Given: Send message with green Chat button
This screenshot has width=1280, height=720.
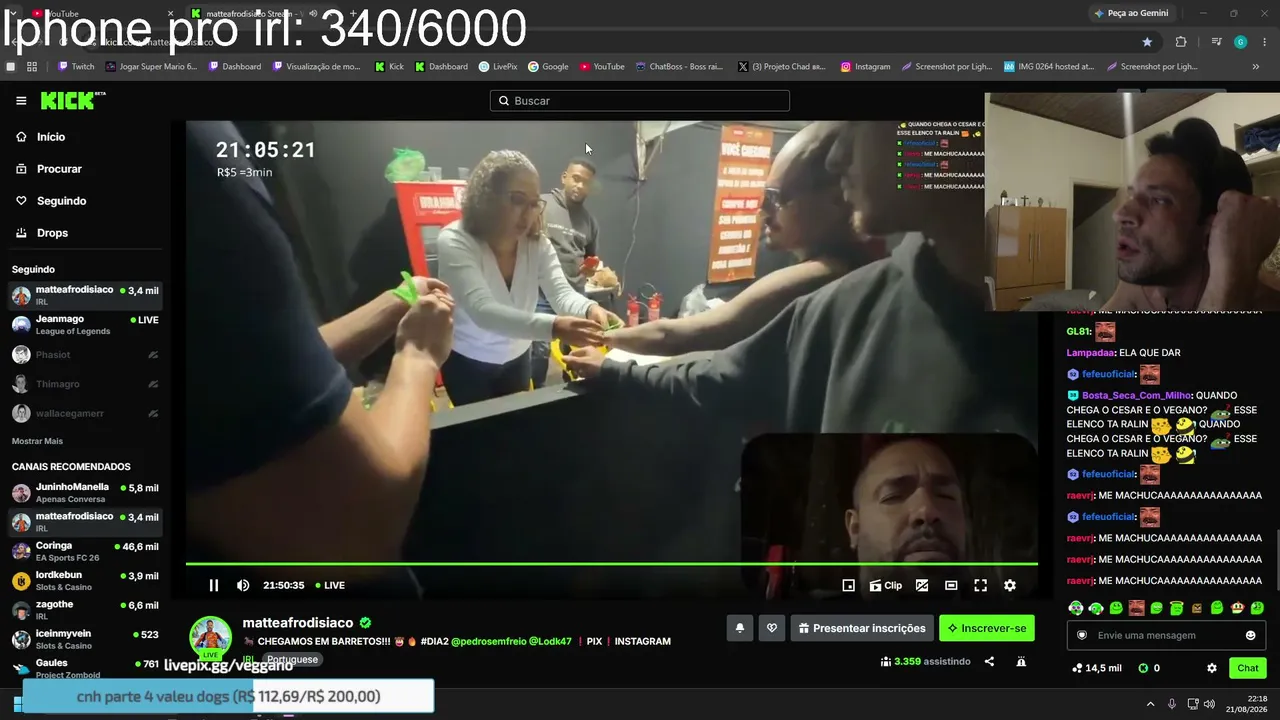Looking at the screenshot, I should pyautogui.click(x=1248, y=668).
